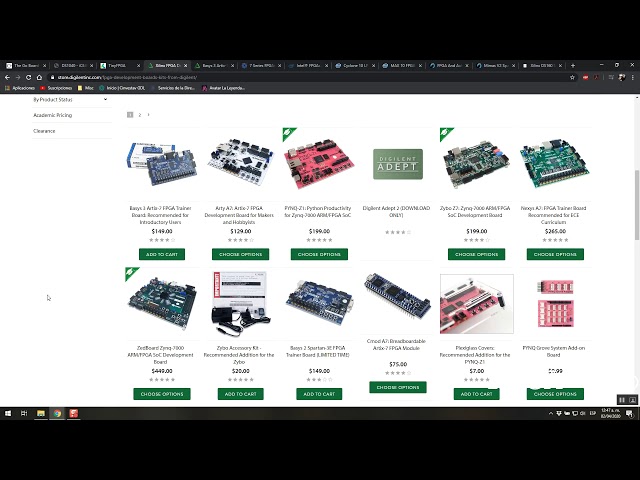Open the Avatar La Leyenda bookmark
This screenshot has width=640, height=480.
pyautogui.click(x=223, y=88)
